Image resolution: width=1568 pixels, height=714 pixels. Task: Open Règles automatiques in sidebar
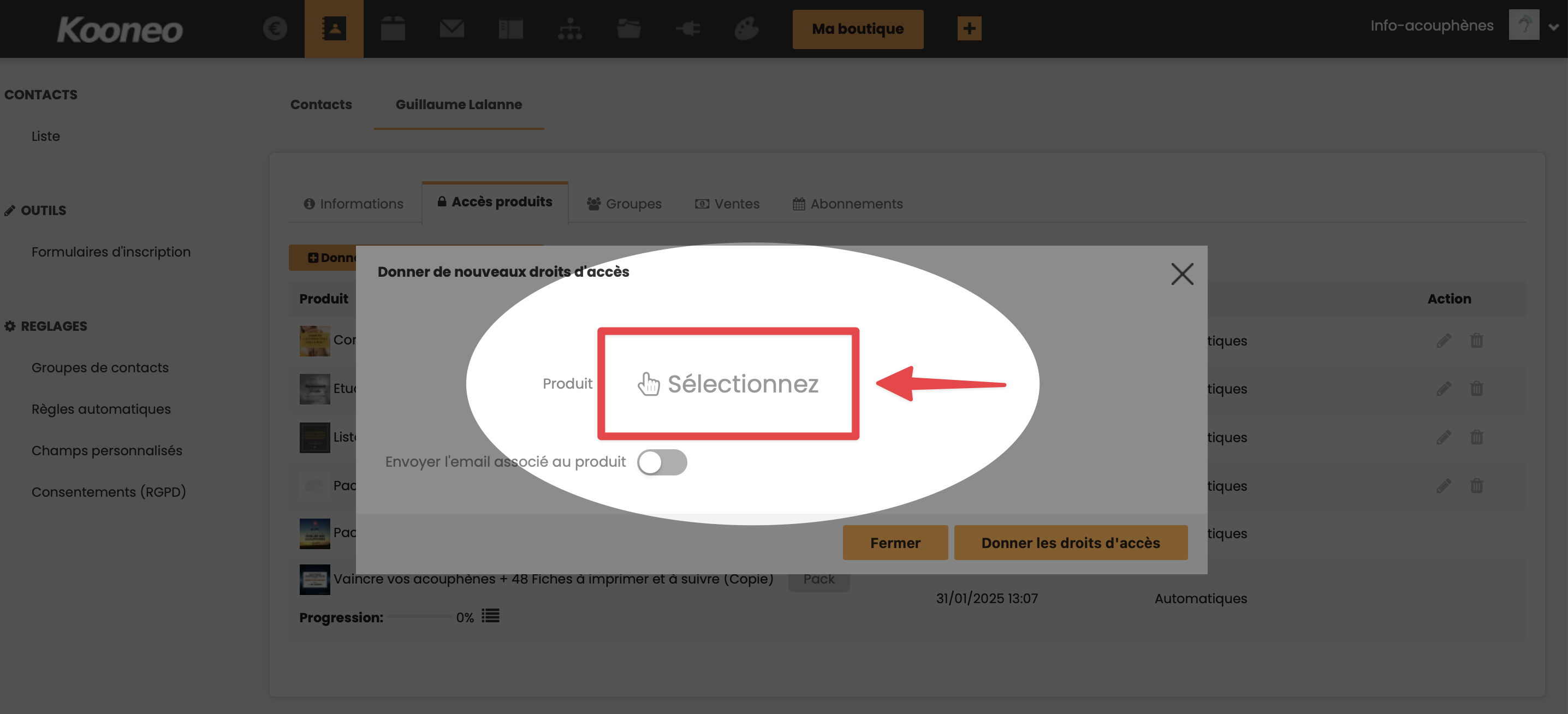(101, 409)
